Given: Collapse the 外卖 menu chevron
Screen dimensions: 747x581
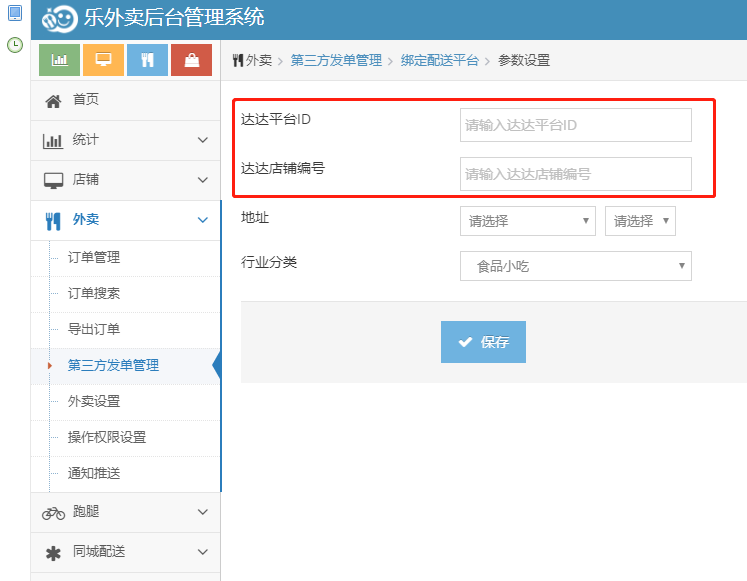Looking at the screenshot, I should (x=203, y=220).
